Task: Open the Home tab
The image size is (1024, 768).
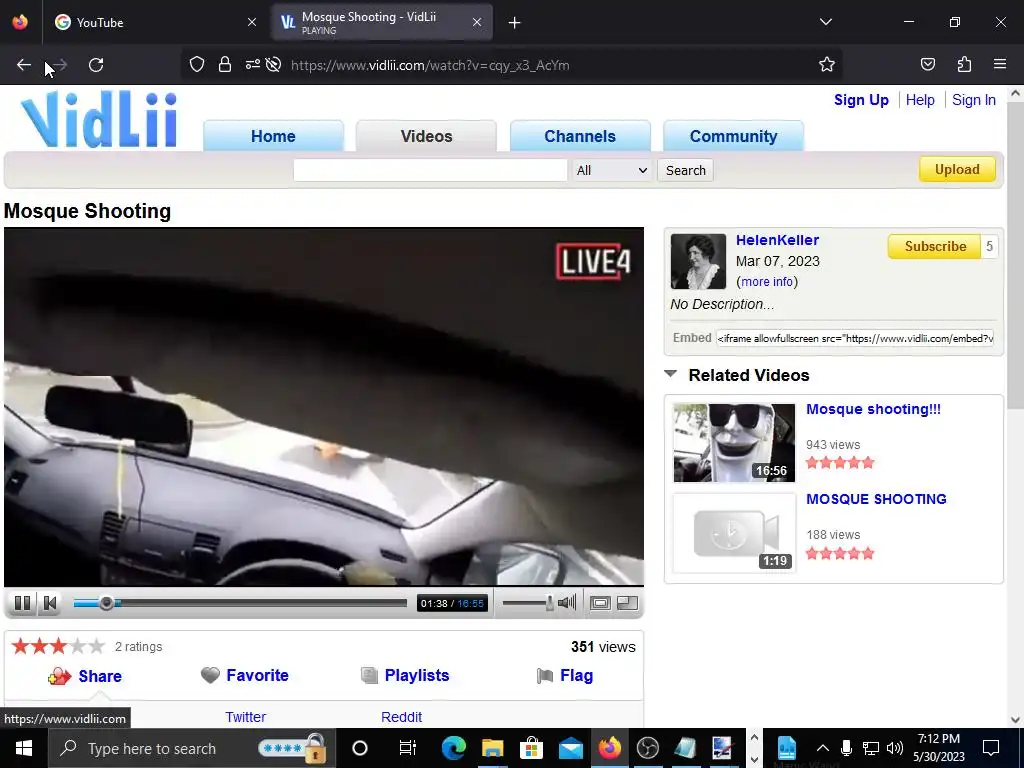Action: pyautogui.click(x=273, y=136)
